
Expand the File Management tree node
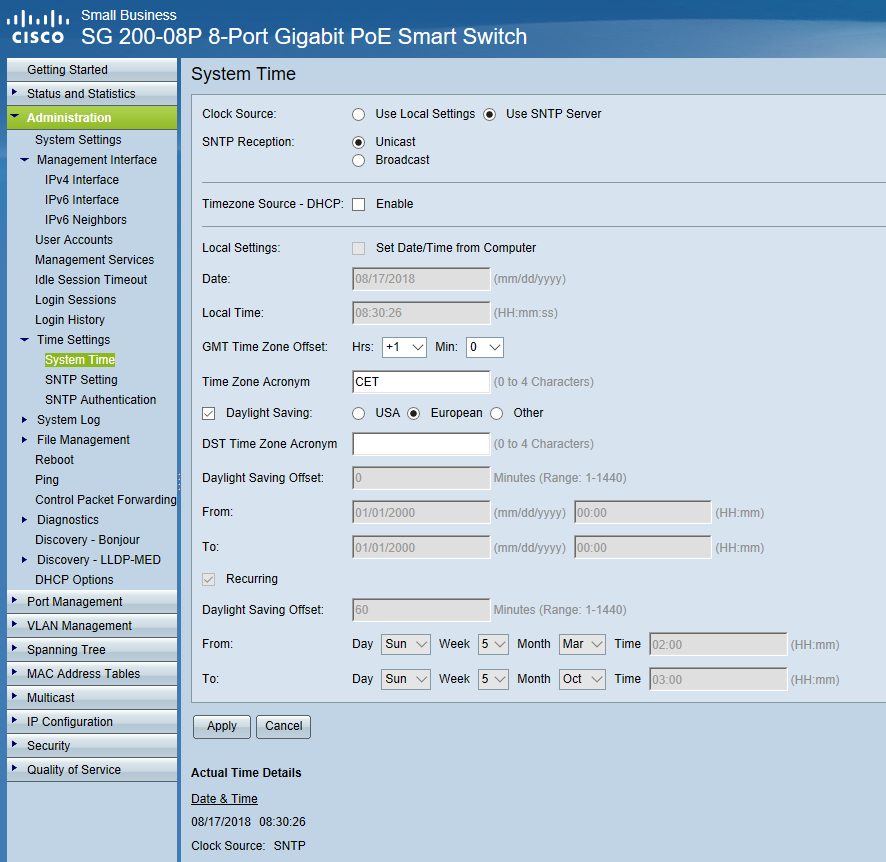24,439
